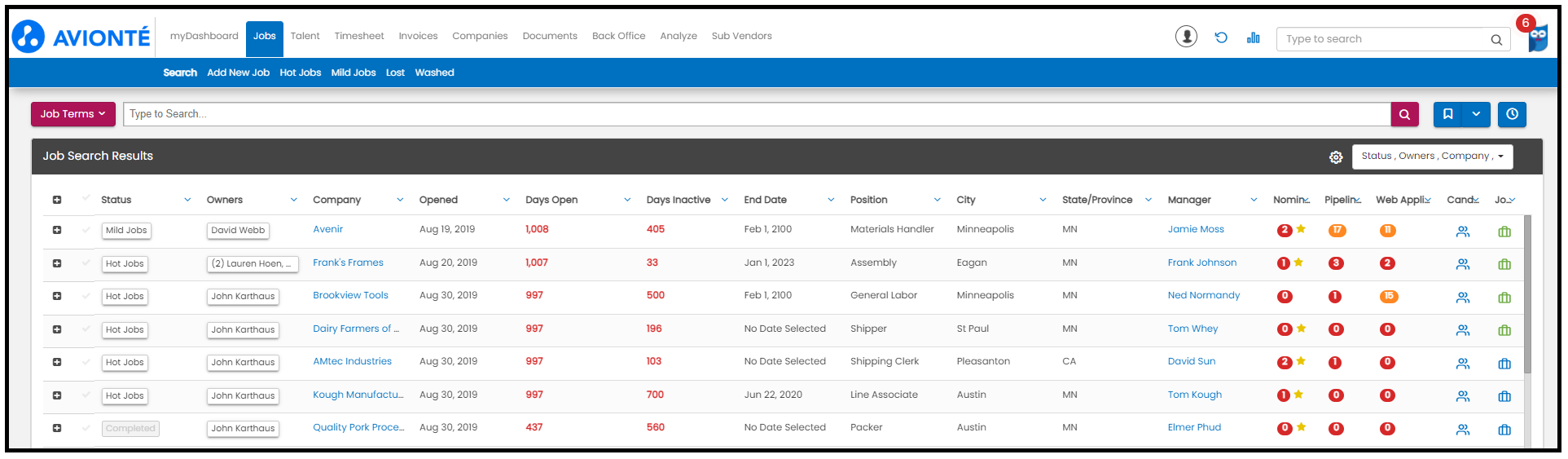Open the owl assistant notifications icon

pyautogui.click(x=1536, y=38)
